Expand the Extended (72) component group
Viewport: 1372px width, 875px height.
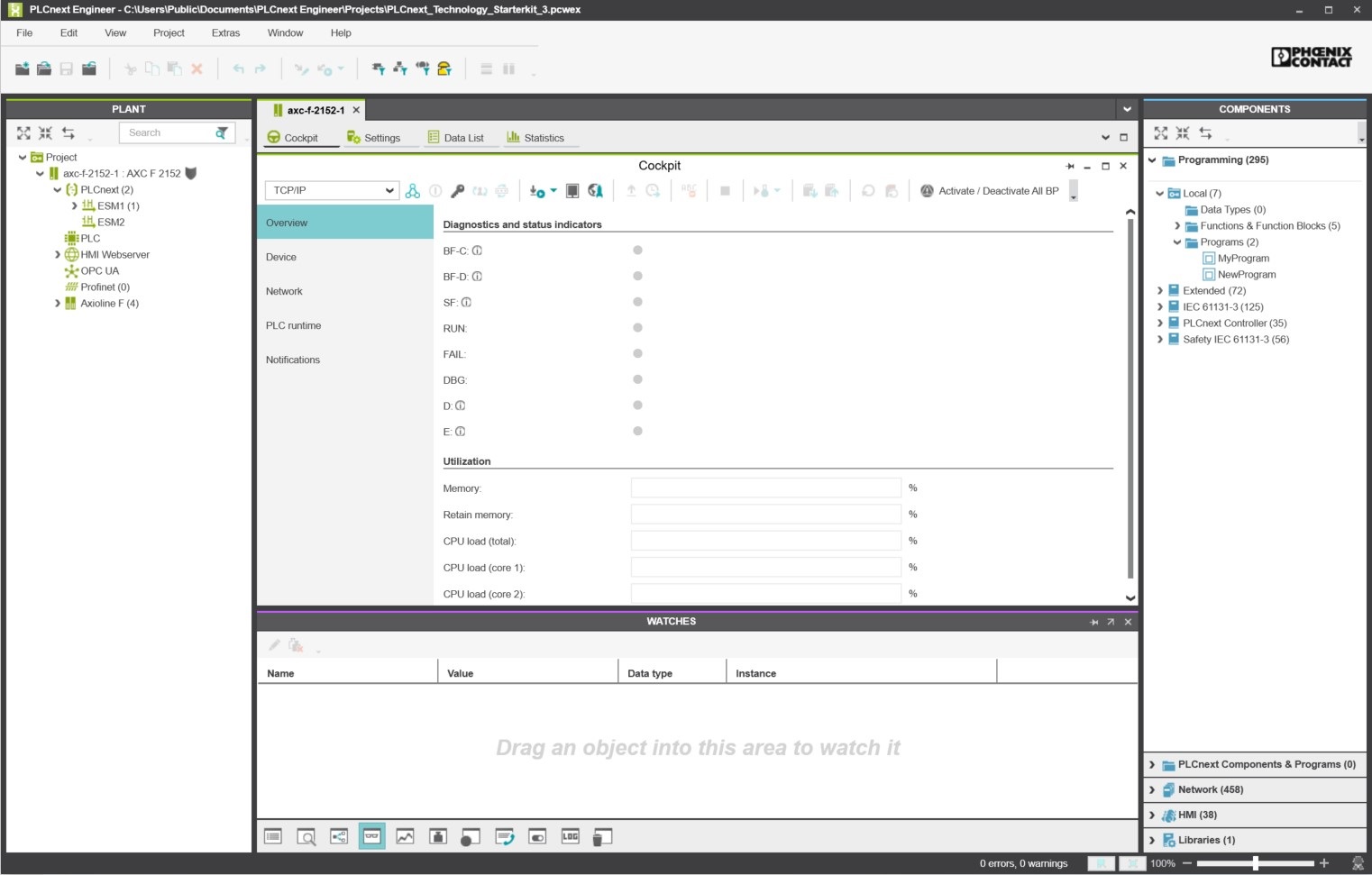pyautogui.click(x=1159, y=290)
